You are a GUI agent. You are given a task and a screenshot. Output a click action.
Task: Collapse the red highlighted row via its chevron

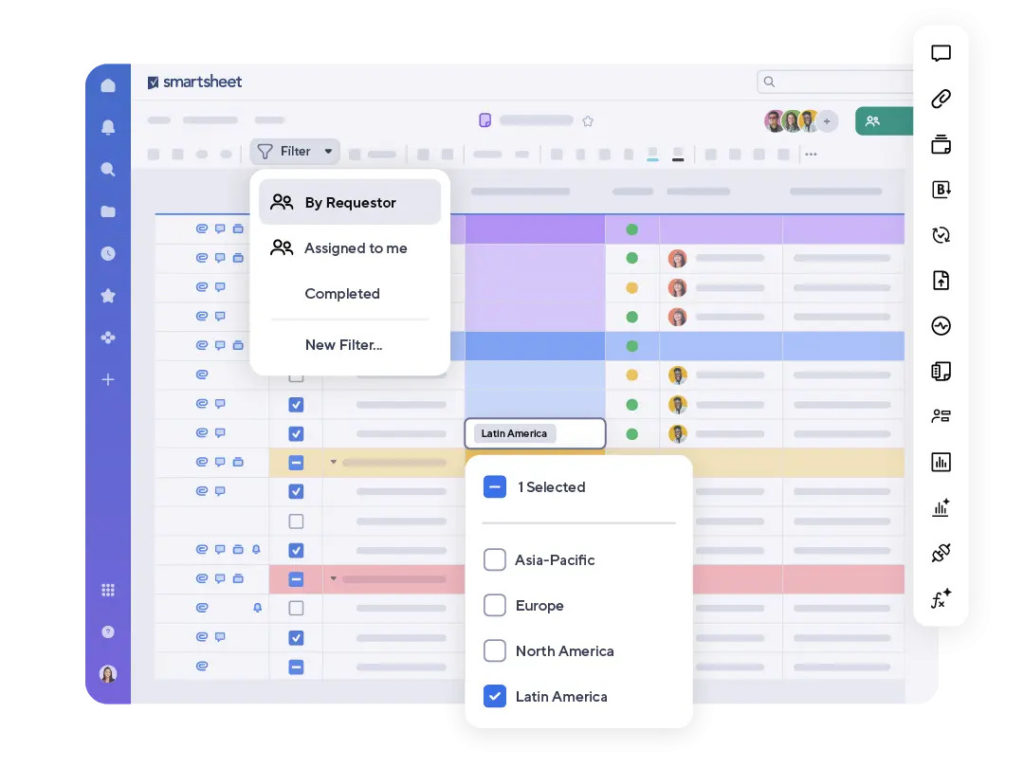tap(333, 579)
